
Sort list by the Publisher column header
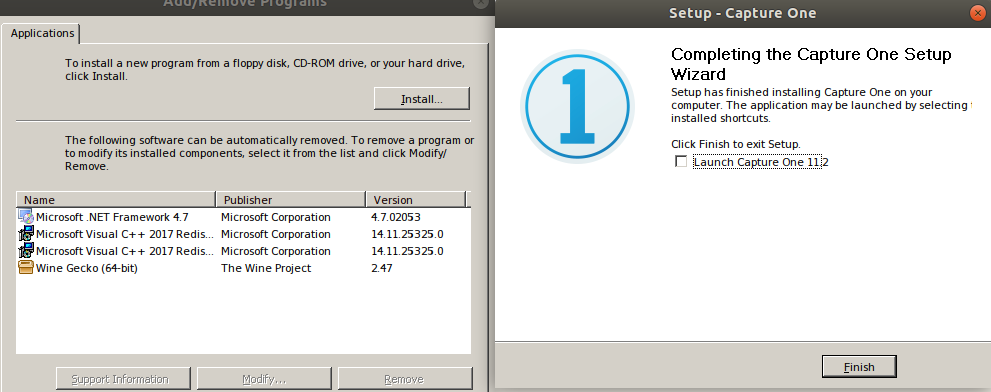click(291, 200)
